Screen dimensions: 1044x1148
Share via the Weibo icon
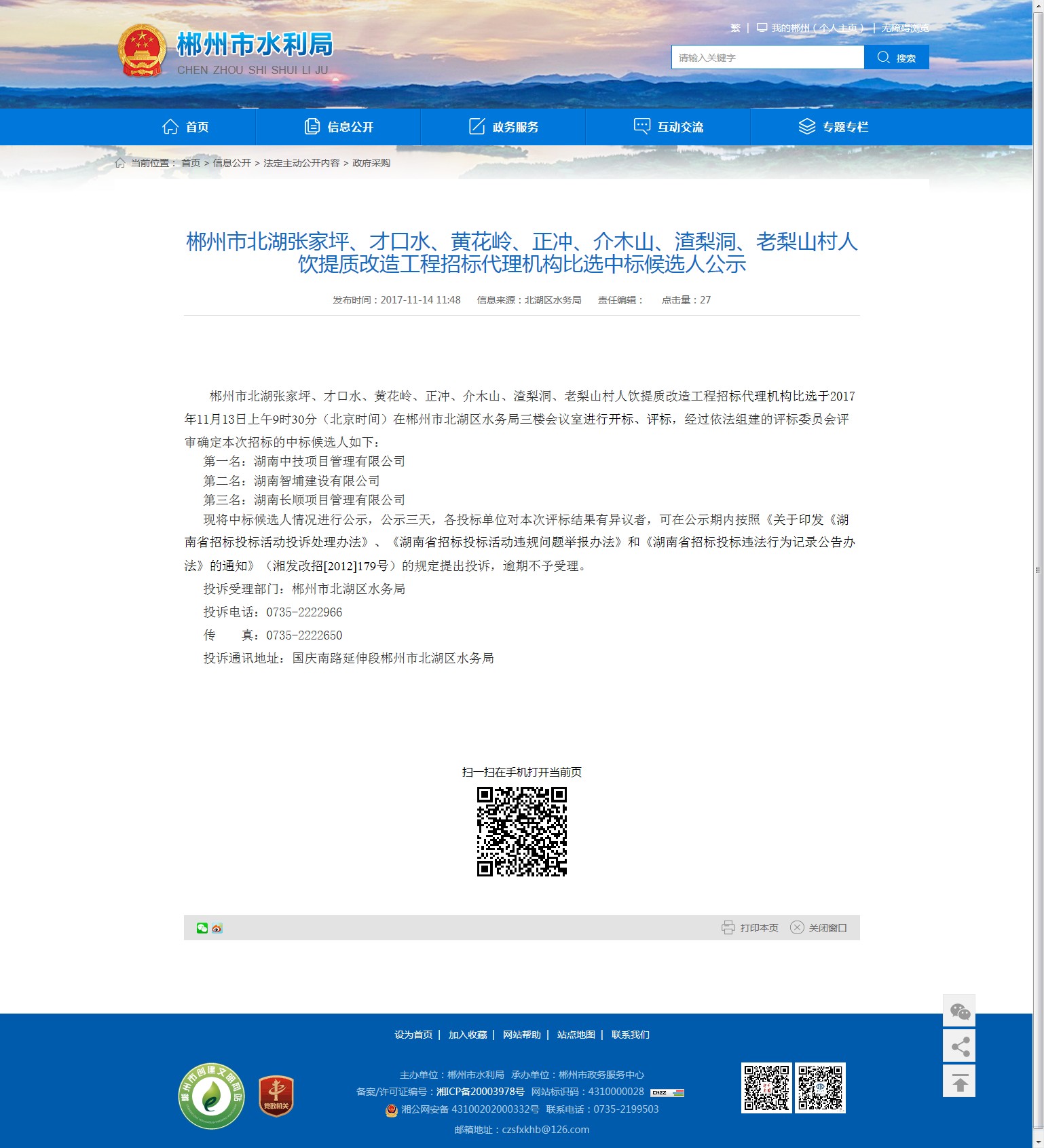pos(217,928)
